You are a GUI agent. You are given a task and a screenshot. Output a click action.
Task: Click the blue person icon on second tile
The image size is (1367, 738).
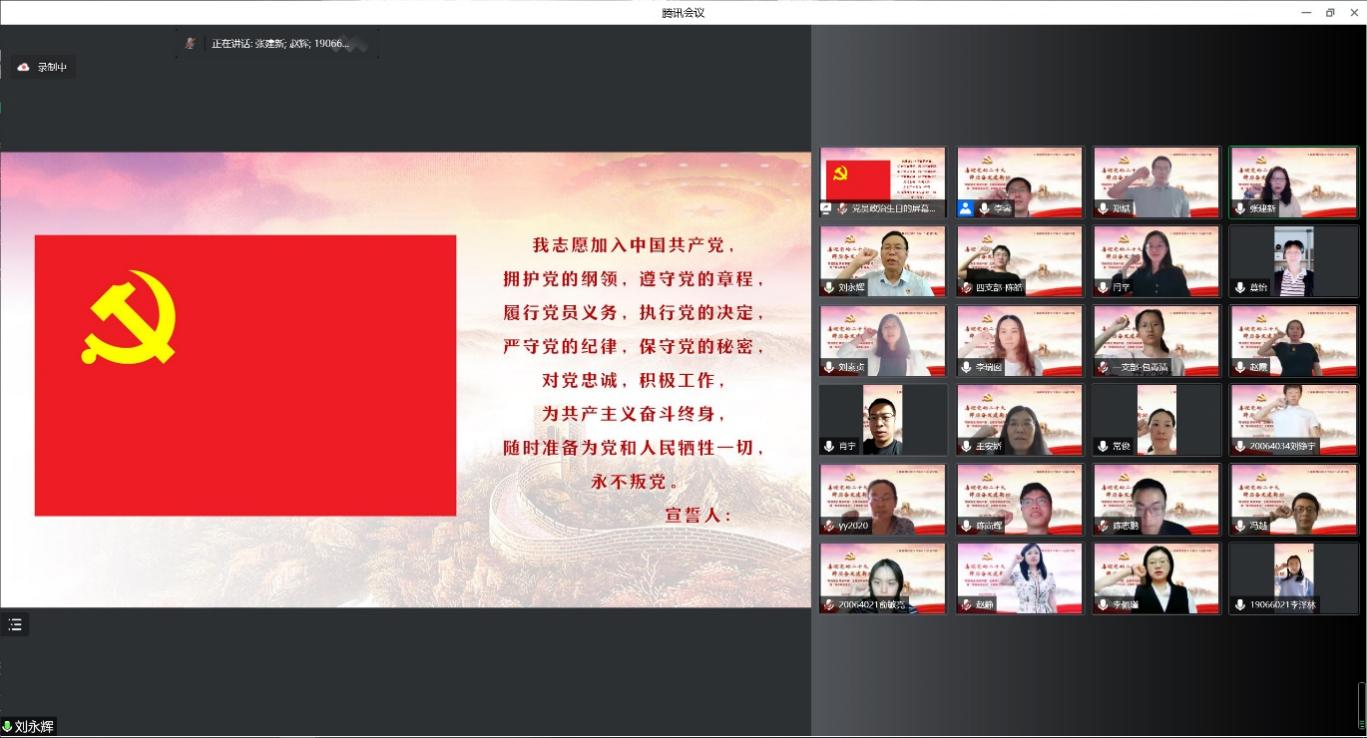(x=966, y=209)
